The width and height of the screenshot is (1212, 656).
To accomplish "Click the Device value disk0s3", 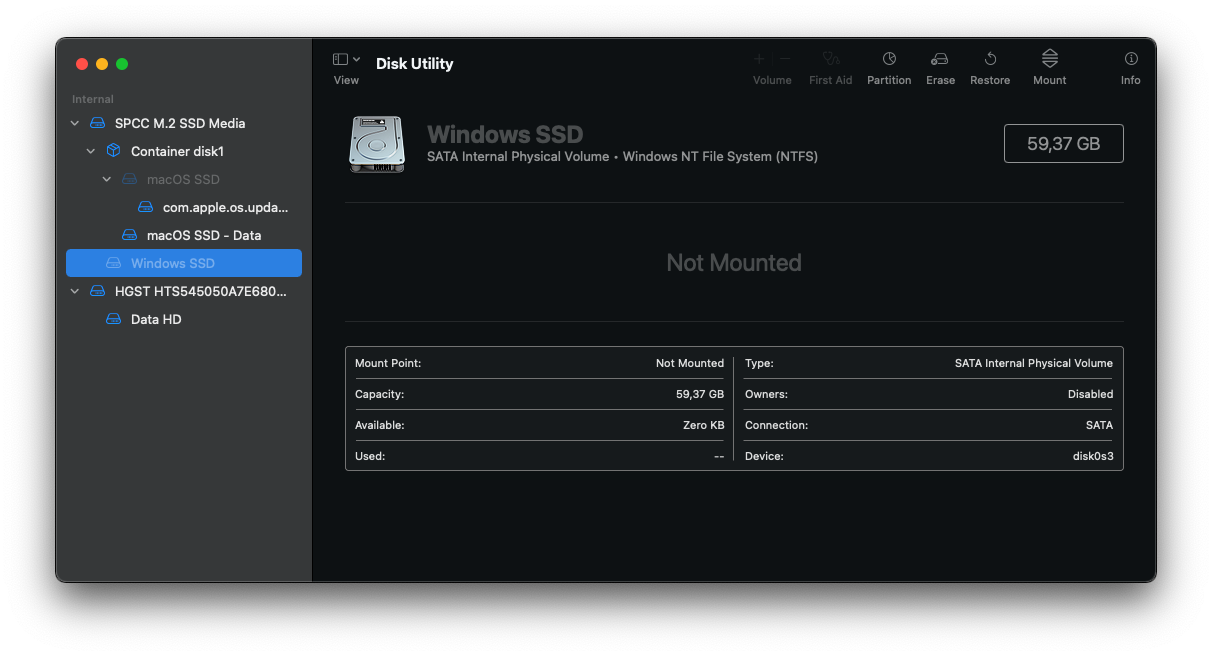I will [1093, 456].
